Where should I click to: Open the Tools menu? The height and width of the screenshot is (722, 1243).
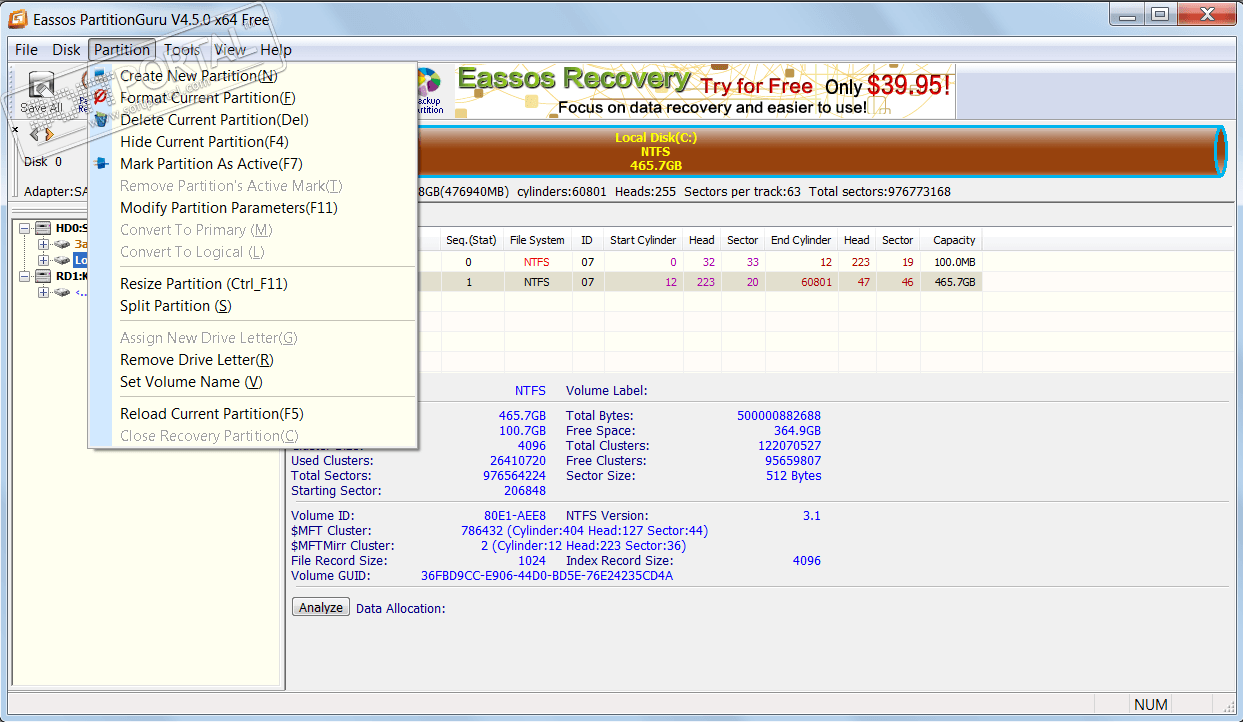pyautogui.click(x=182, y=50)
